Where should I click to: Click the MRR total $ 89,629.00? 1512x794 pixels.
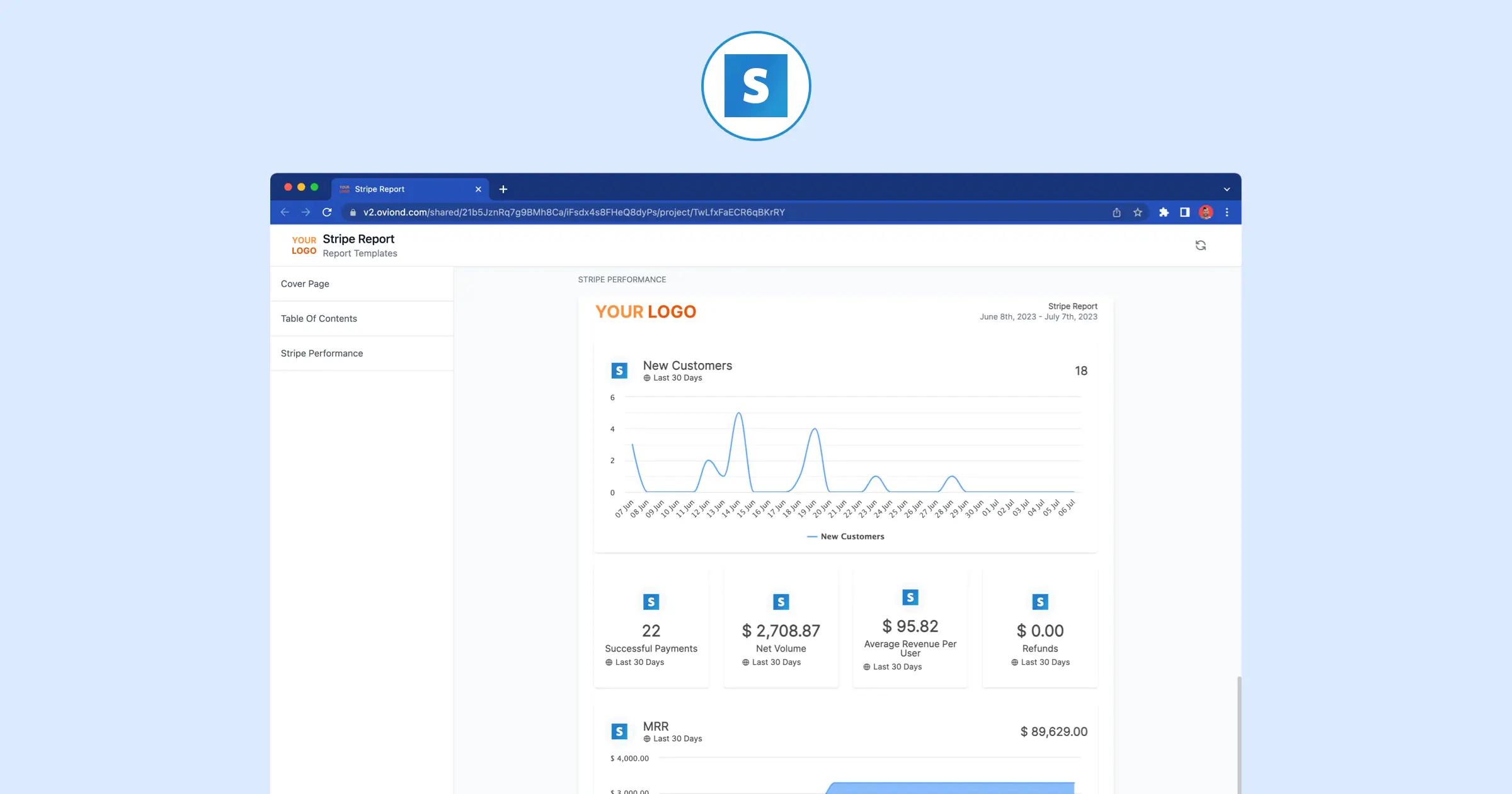click(1054, 732)
